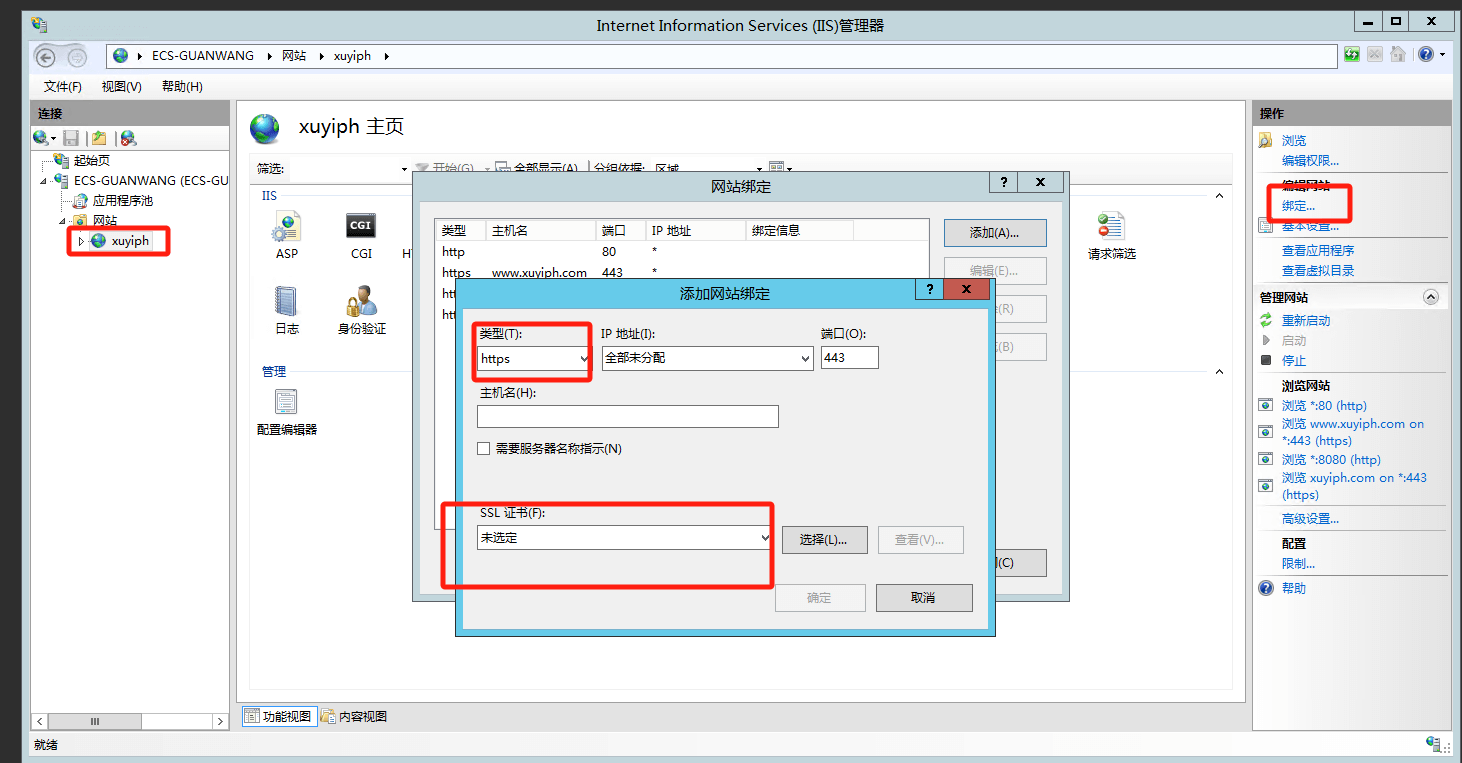Collapse the IIS feature group

[1219, 196]
